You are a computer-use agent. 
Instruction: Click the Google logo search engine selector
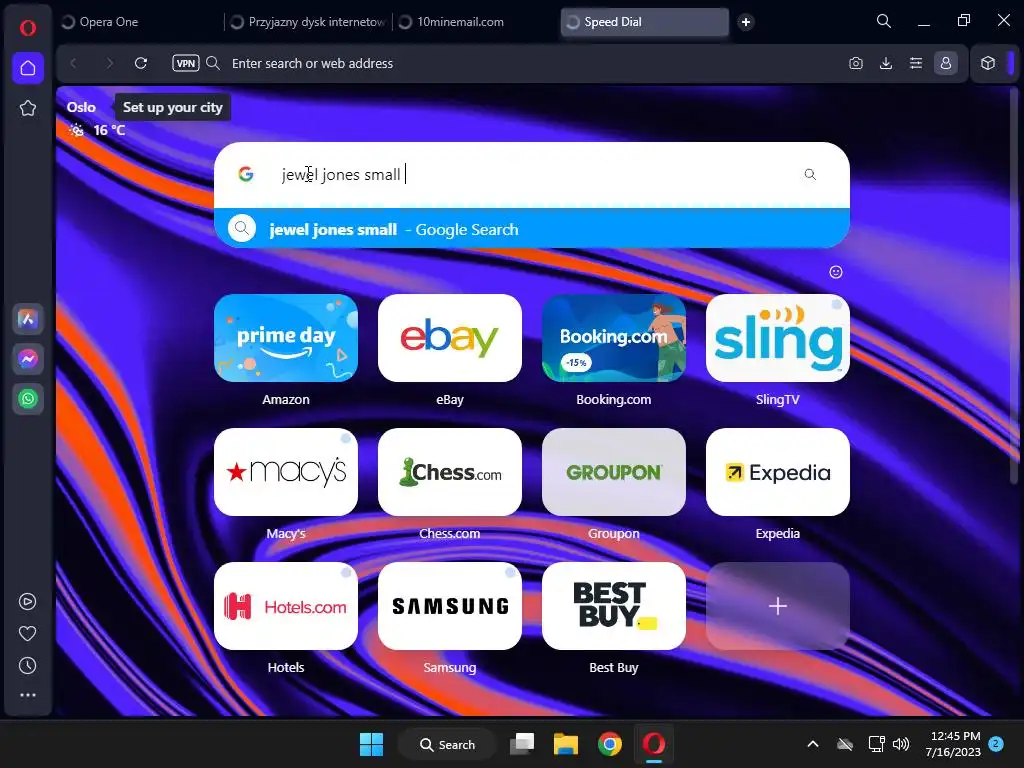[x=246, y=174]
